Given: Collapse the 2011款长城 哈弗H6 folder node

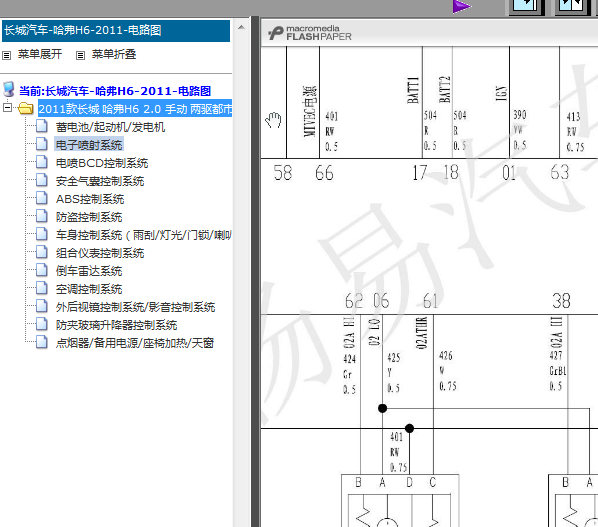Looking at the screenshot, I should point(7,108).
